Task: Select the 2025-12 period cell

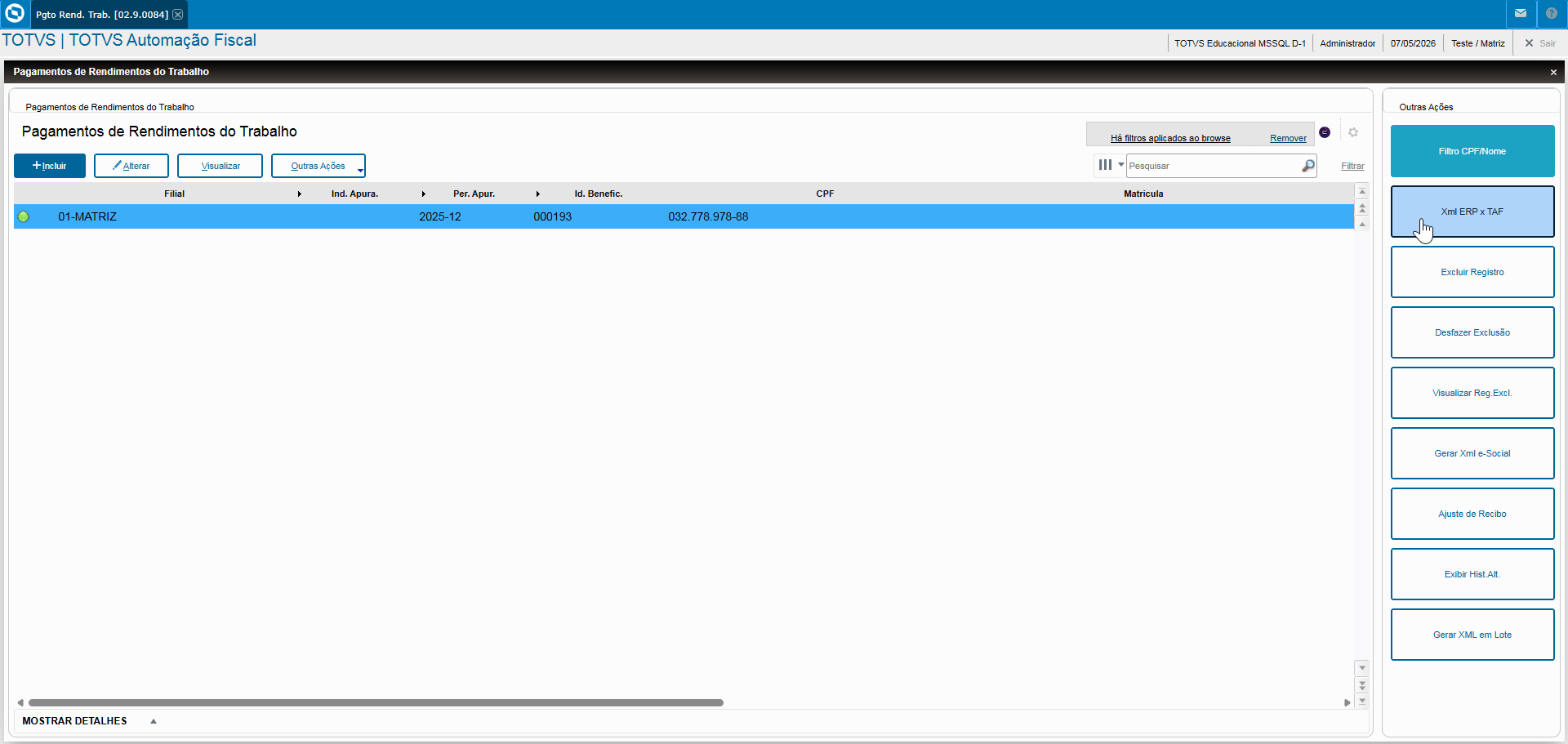Action: pyautogui.click(x=440, y=216)
